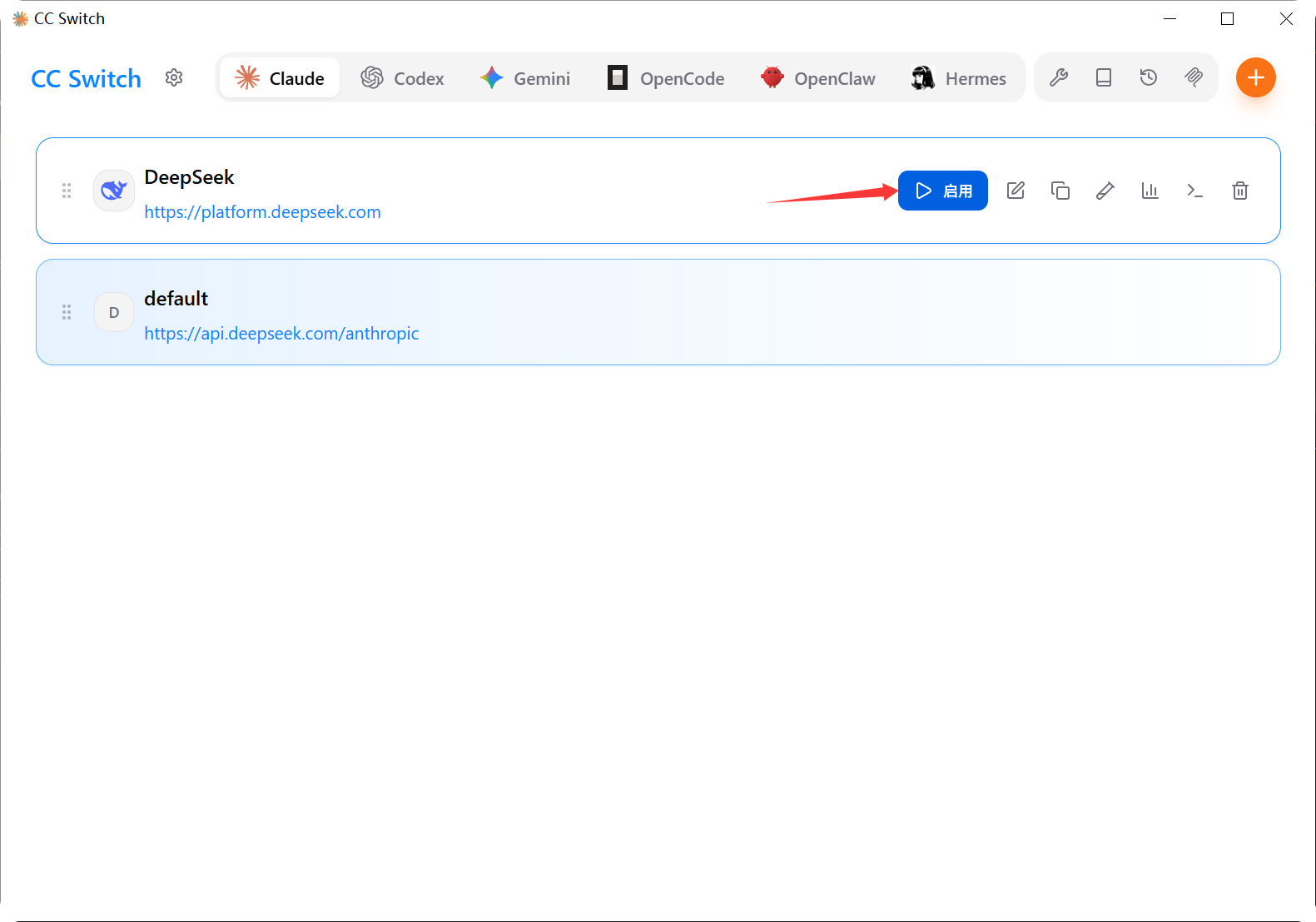Screen dimensions: 1316x922
Task: Click the paperclip icon in toolbar
Action: point(1194,77)
